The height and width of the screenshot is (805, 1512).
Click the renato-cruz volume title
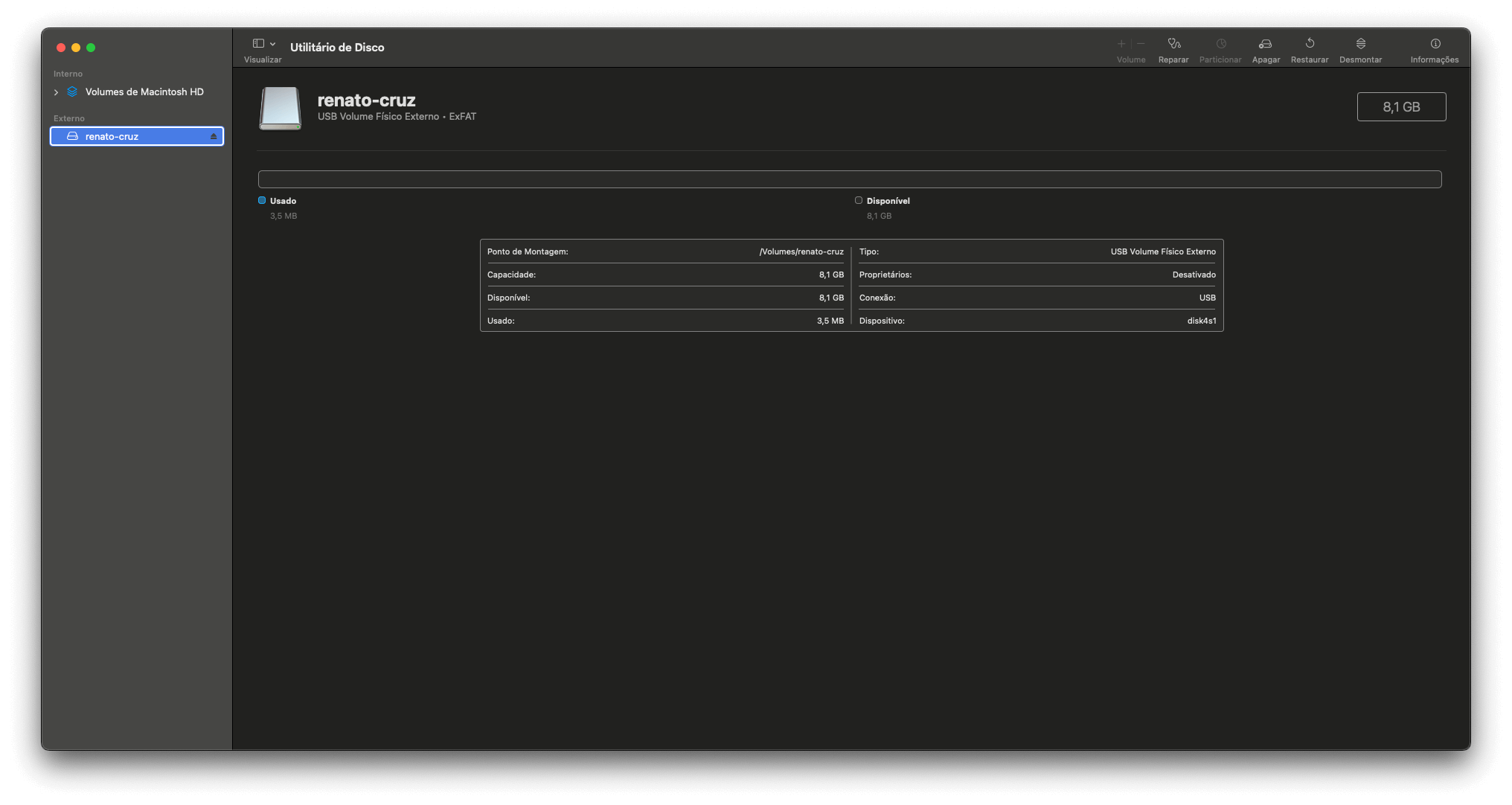tap(366, 100)
